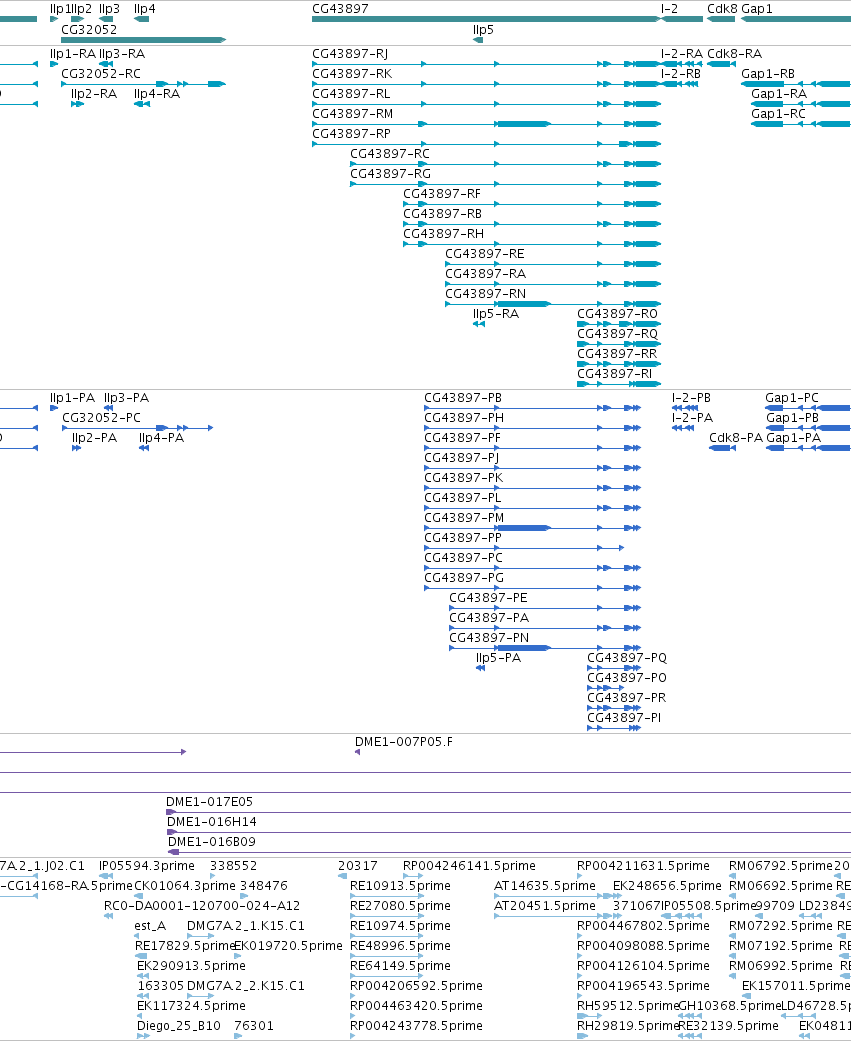
Task: Select protein CG43897-PQ
Action: (627, 657)
